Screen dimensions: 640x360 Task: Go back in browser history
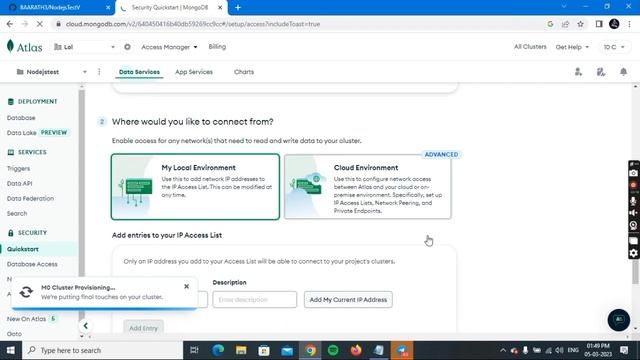coord(10,24)
